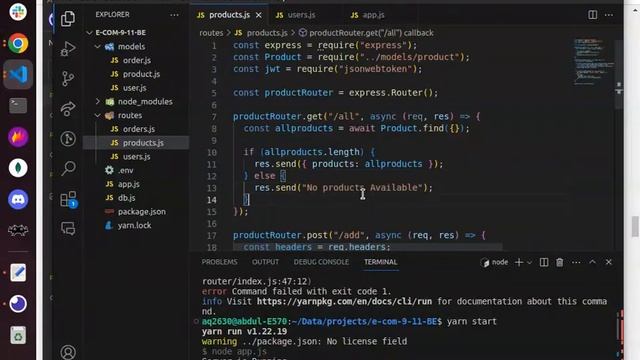This screenshot has width=640, height=360.
Task: Open Discord from the dock
Action: (18, 200)
